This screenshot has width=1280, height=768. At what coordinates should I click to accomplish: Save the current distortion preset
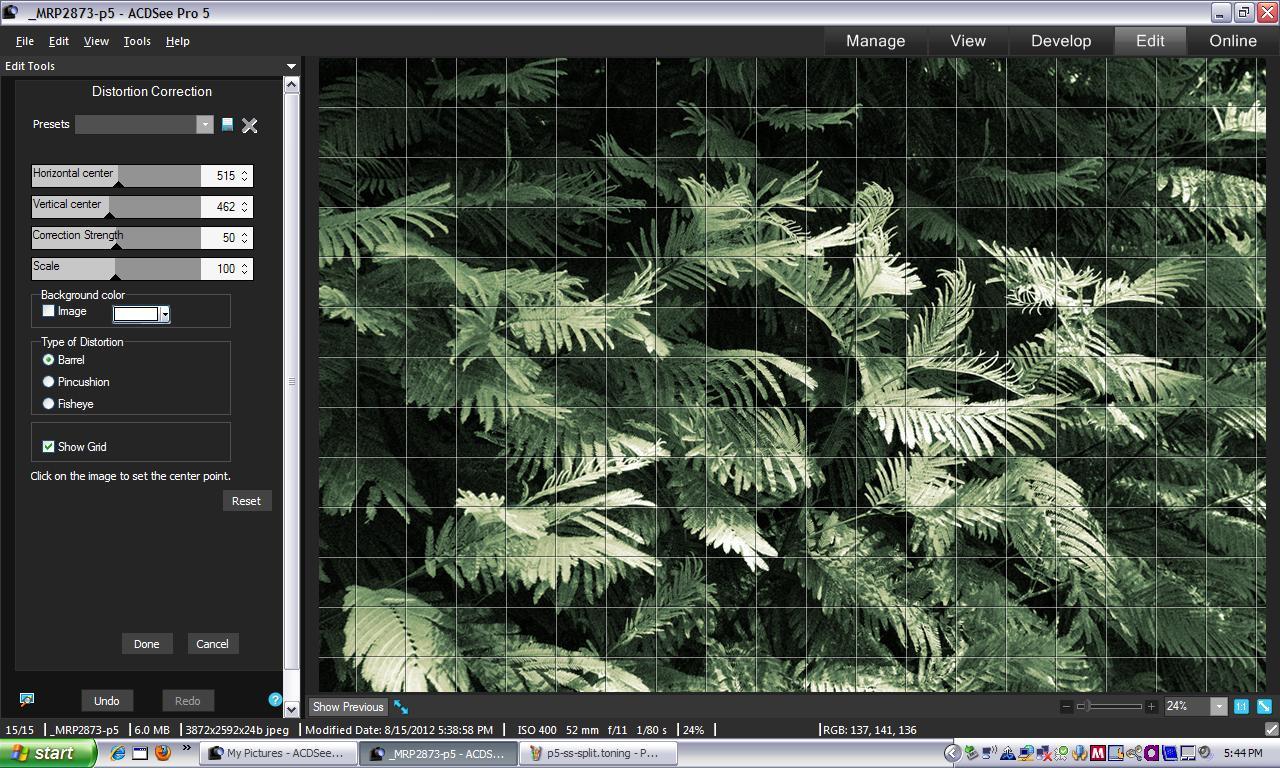pos(227,125)
